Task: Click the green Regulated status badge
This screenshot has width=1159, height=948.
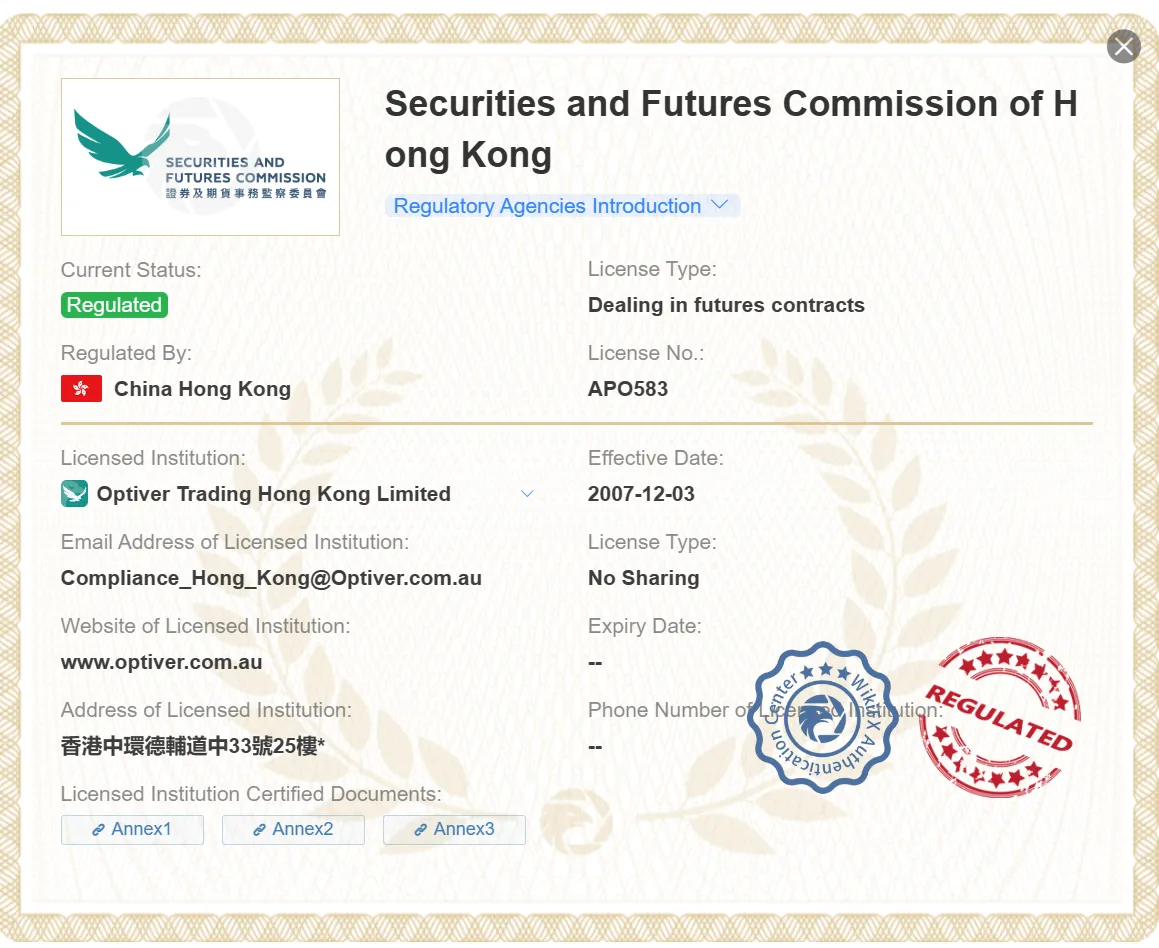Action: coord(115,305)
